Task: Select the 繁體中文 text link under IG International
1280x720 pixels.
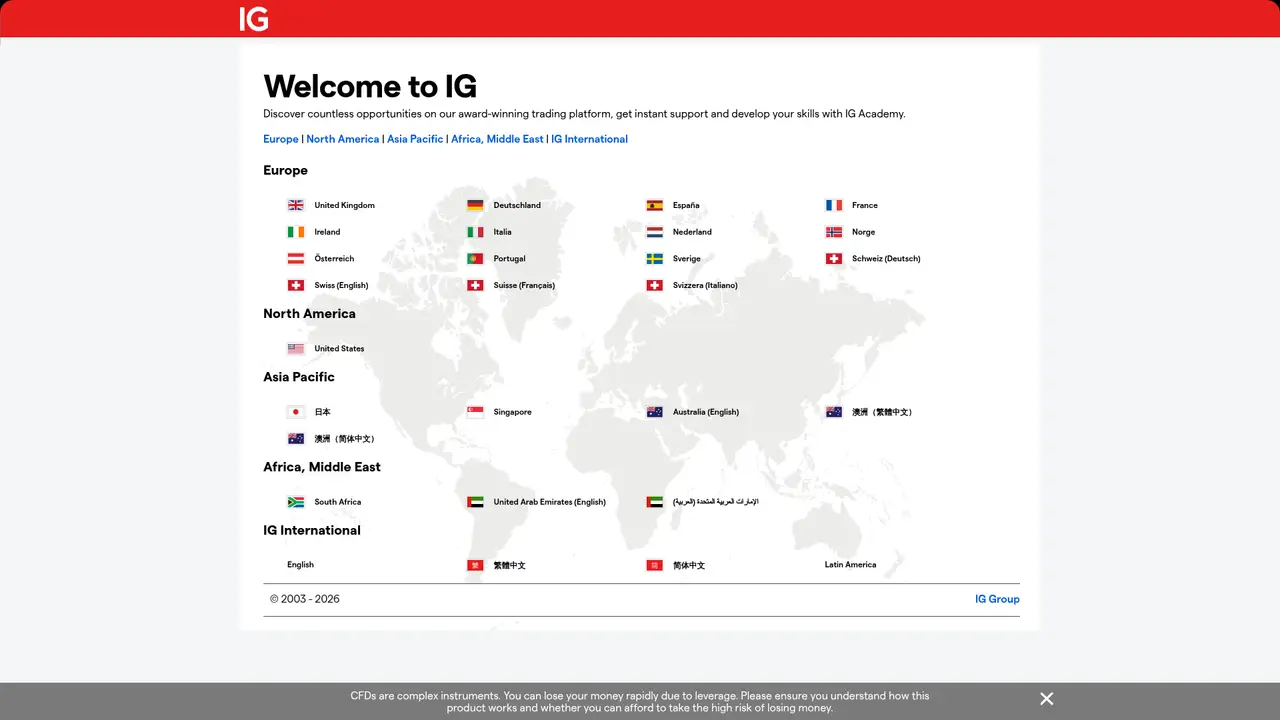Action: coord(509,565)
